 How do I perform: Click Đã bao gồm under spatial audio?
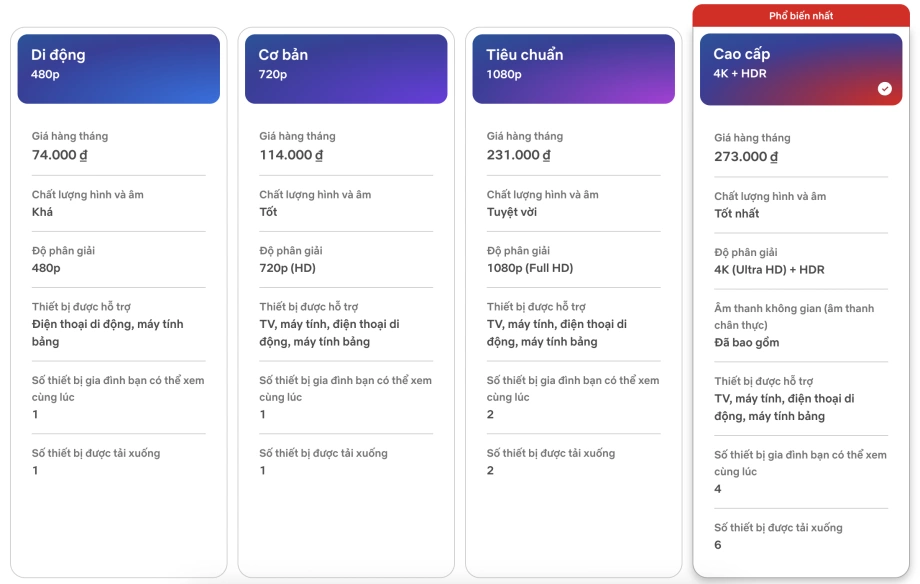[746, 342]
